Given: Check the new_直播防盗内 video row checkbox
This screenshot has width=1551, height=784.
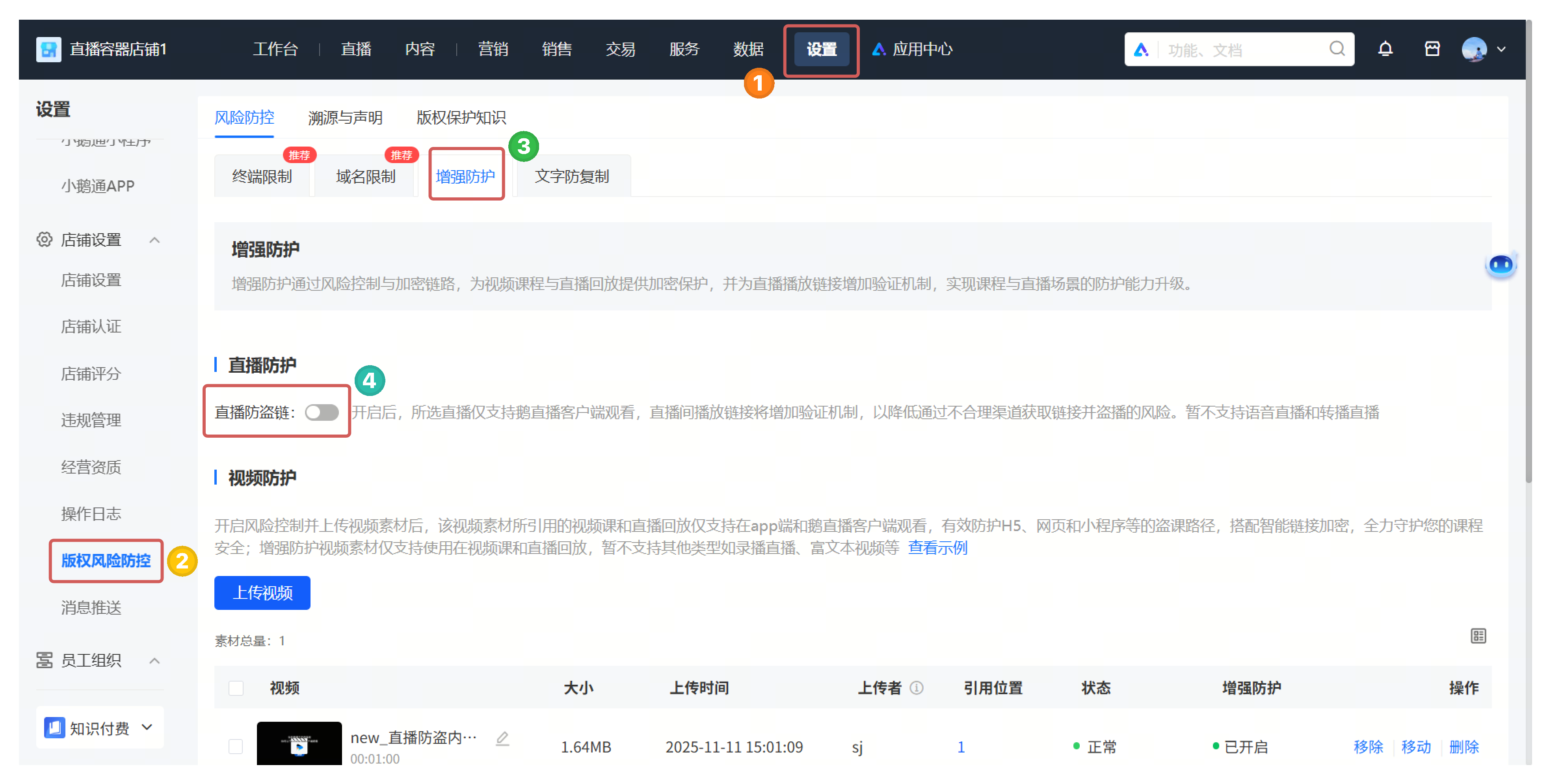Looking at the screenshot, I should [235, 747].
